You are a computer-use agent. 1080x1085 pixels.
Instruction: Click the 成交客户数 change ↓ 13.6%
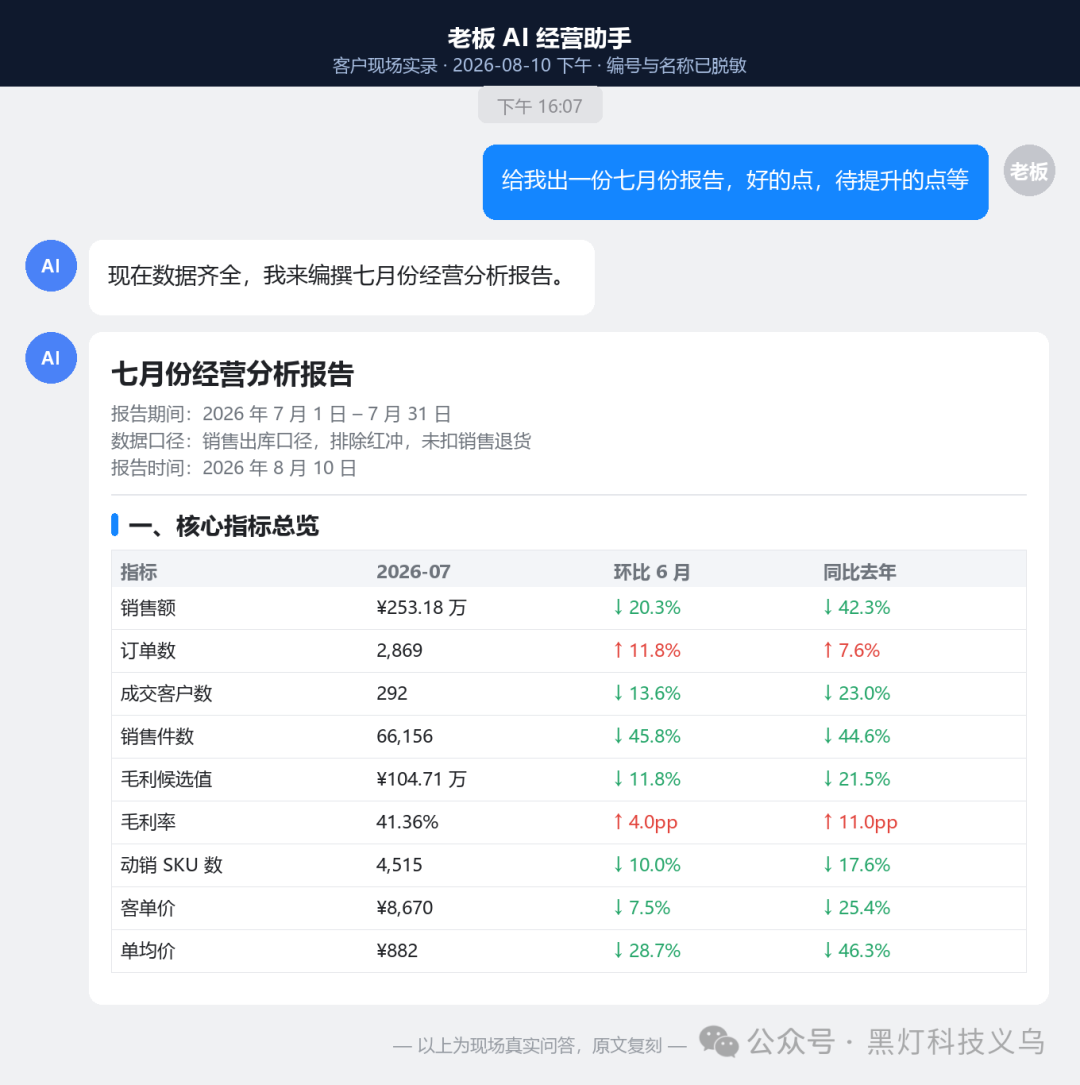(x=647, y=693)
